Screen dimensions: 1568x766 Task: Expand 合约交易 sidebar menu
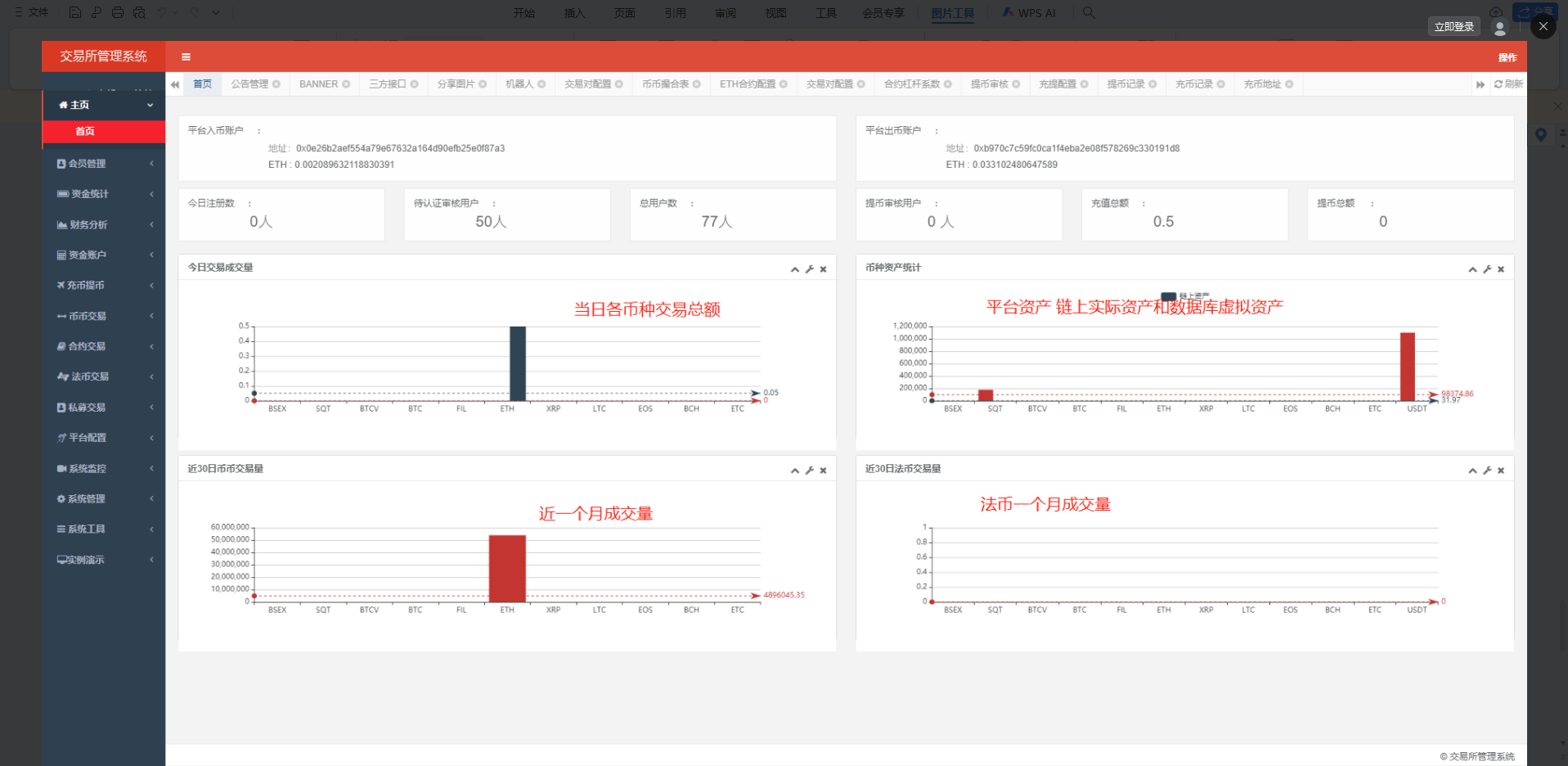coord(104,346)
